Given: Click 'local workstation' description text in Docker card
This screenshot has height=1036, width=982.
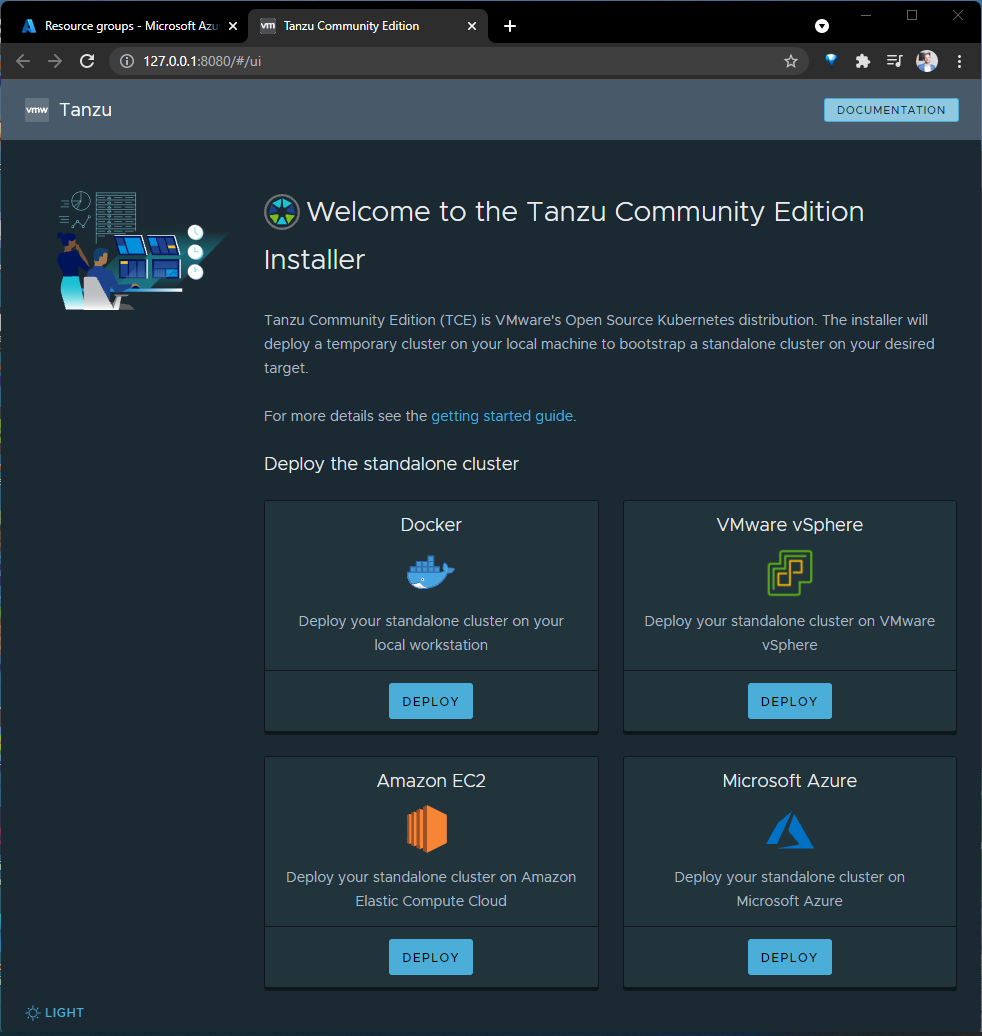Looking at the screenshot, I should (x=431, y=645).
